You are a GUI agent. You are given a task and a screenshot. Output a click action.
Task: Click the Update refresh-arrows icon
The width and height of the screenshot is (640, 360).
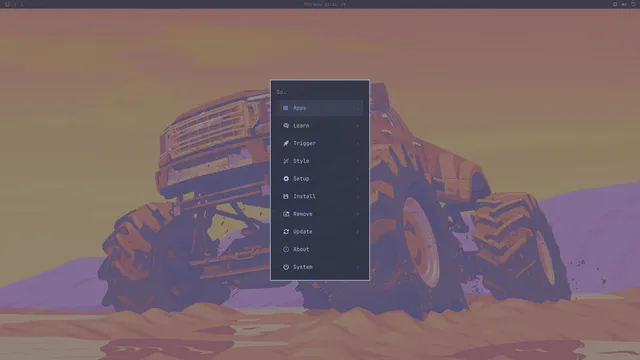click(x=286, y=231)
